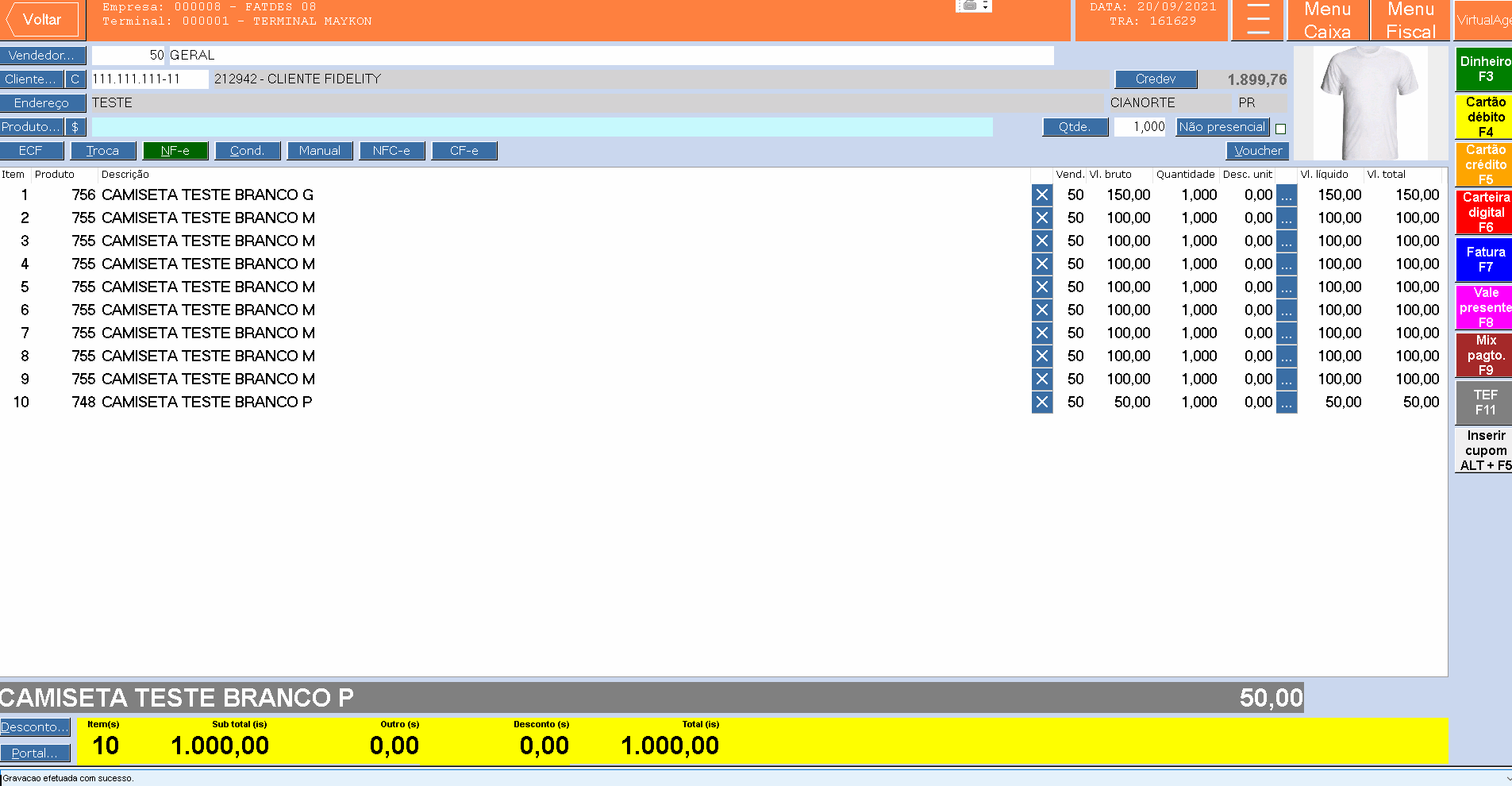Open Menu Caixa
Viewport: 1512px width, 786px height.
pyautogui.click(x=1328, y=20)
